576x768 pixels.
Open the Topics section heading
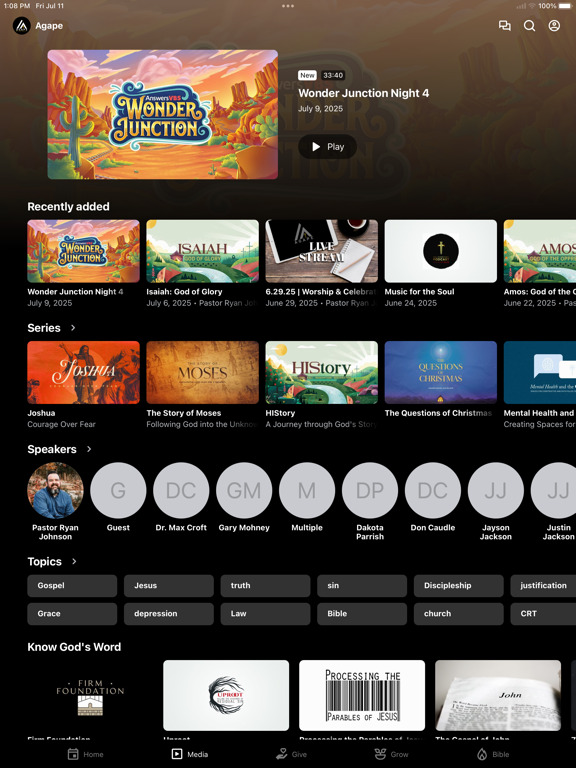(45, 561)
